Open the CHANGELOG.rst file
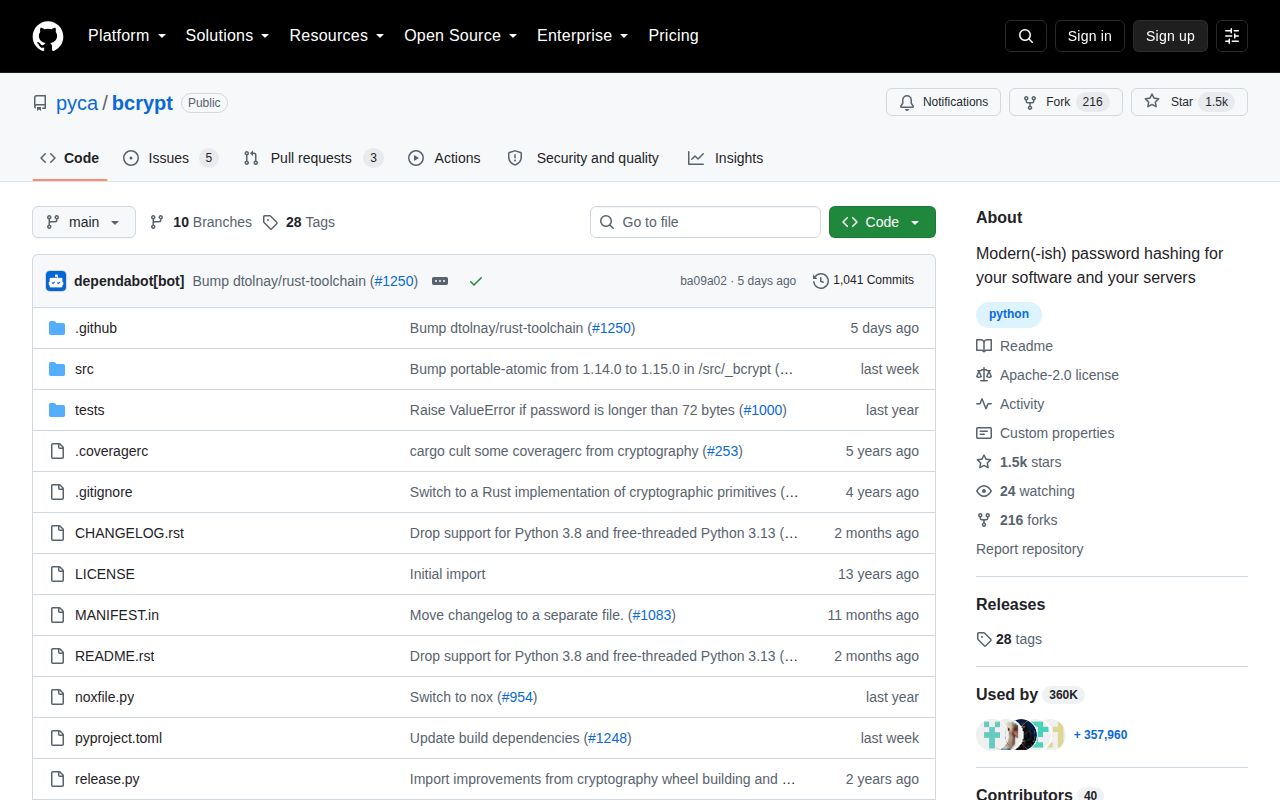This screenshot has height=800, width=1280. click(x=129, y=533)
